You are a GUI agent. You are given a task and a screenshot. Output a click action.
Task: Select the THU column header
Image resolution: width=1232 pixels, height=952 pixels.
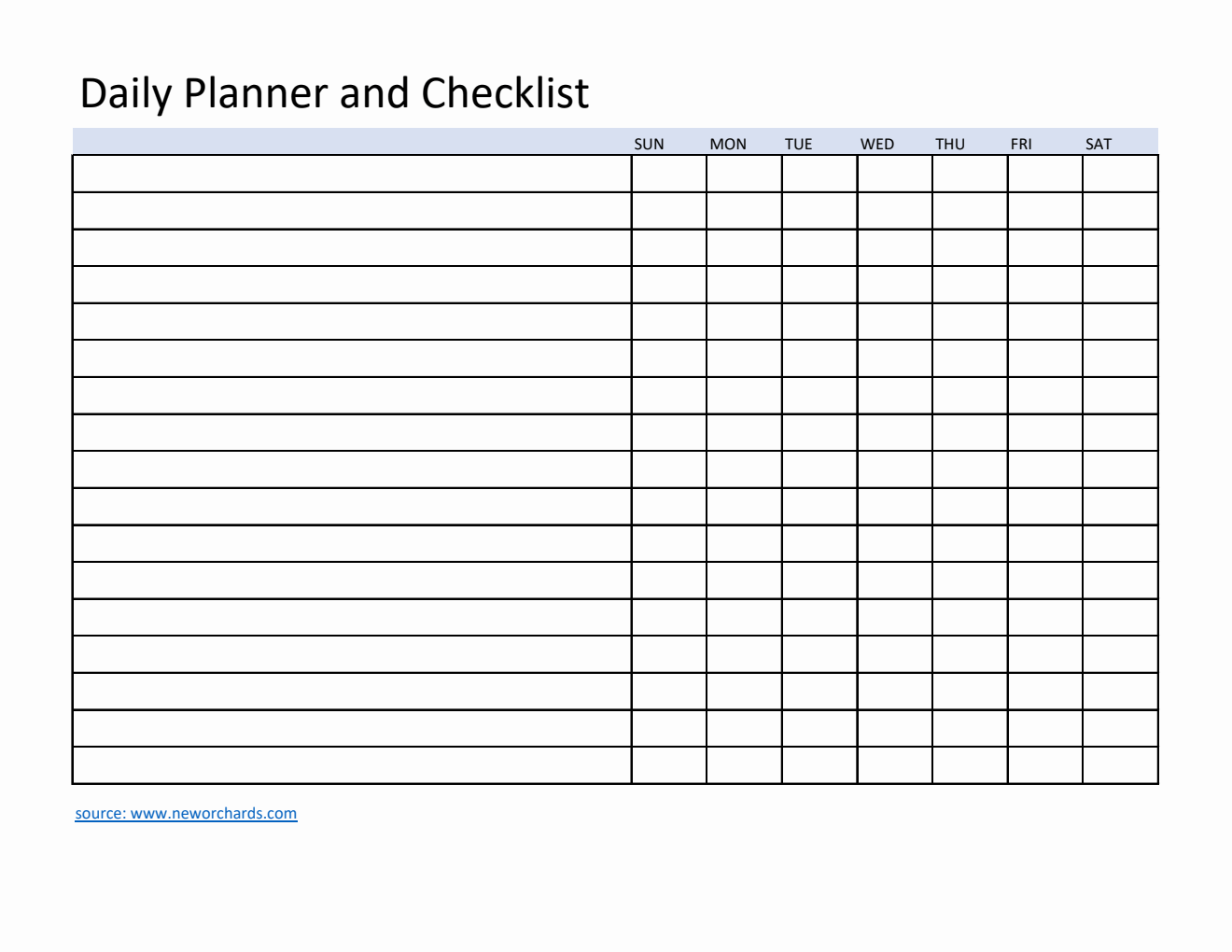pyautogui.click(x=950, y=144)
